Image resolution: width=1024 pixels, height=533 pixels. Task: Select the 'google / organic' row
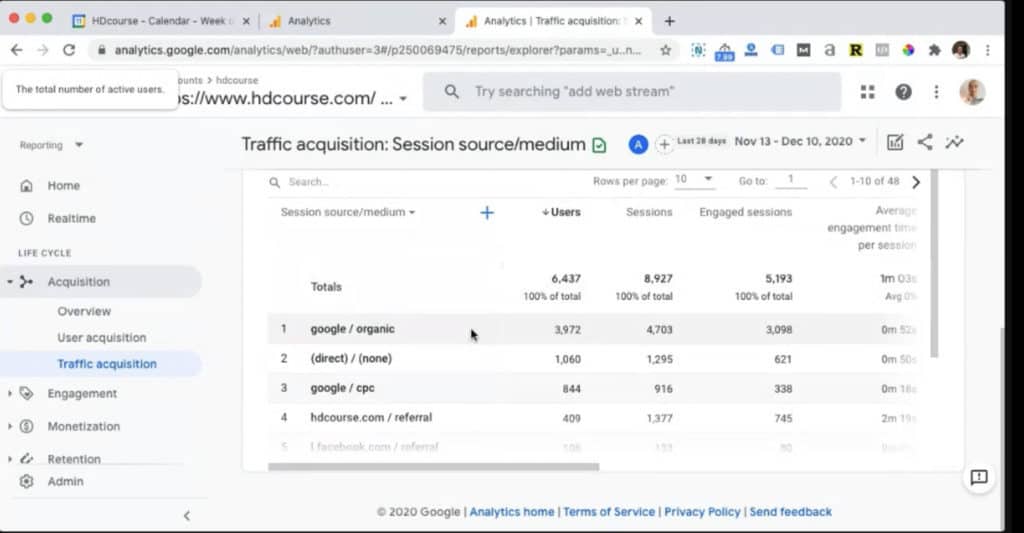coord(594,329)
